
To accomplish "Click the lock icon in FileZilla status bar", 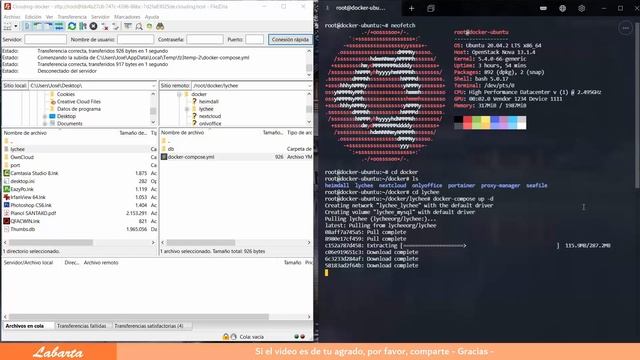I will [226, 337].
